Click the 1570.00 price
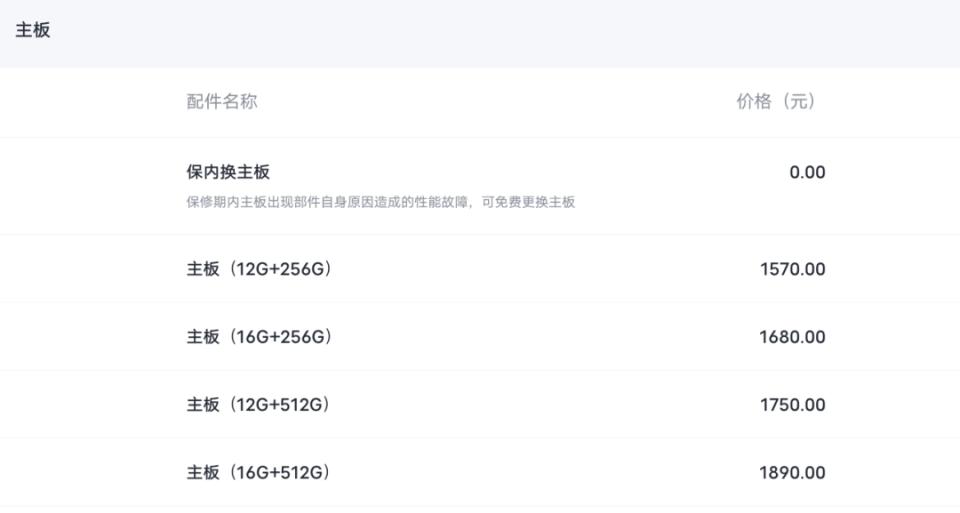960x513 pixels. [x=792, y=269]
